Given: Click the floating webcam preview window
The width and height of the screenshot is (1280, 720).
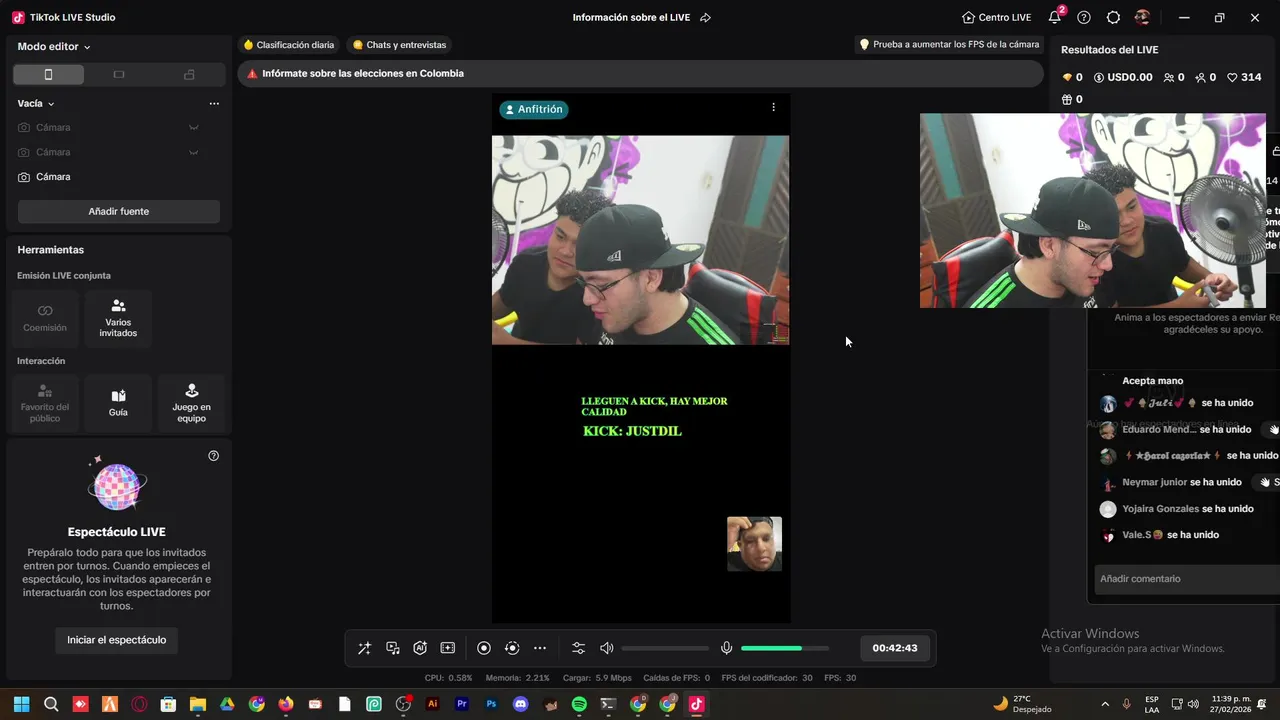Looking at the screenshot, I should [x=1093, y=210].
